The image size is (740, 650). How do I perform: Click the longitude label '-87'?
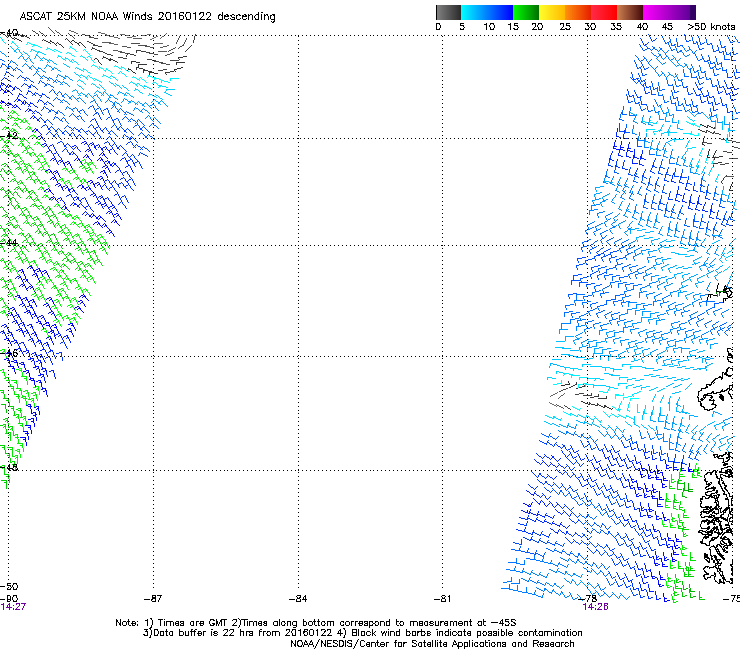pos(153,599)
